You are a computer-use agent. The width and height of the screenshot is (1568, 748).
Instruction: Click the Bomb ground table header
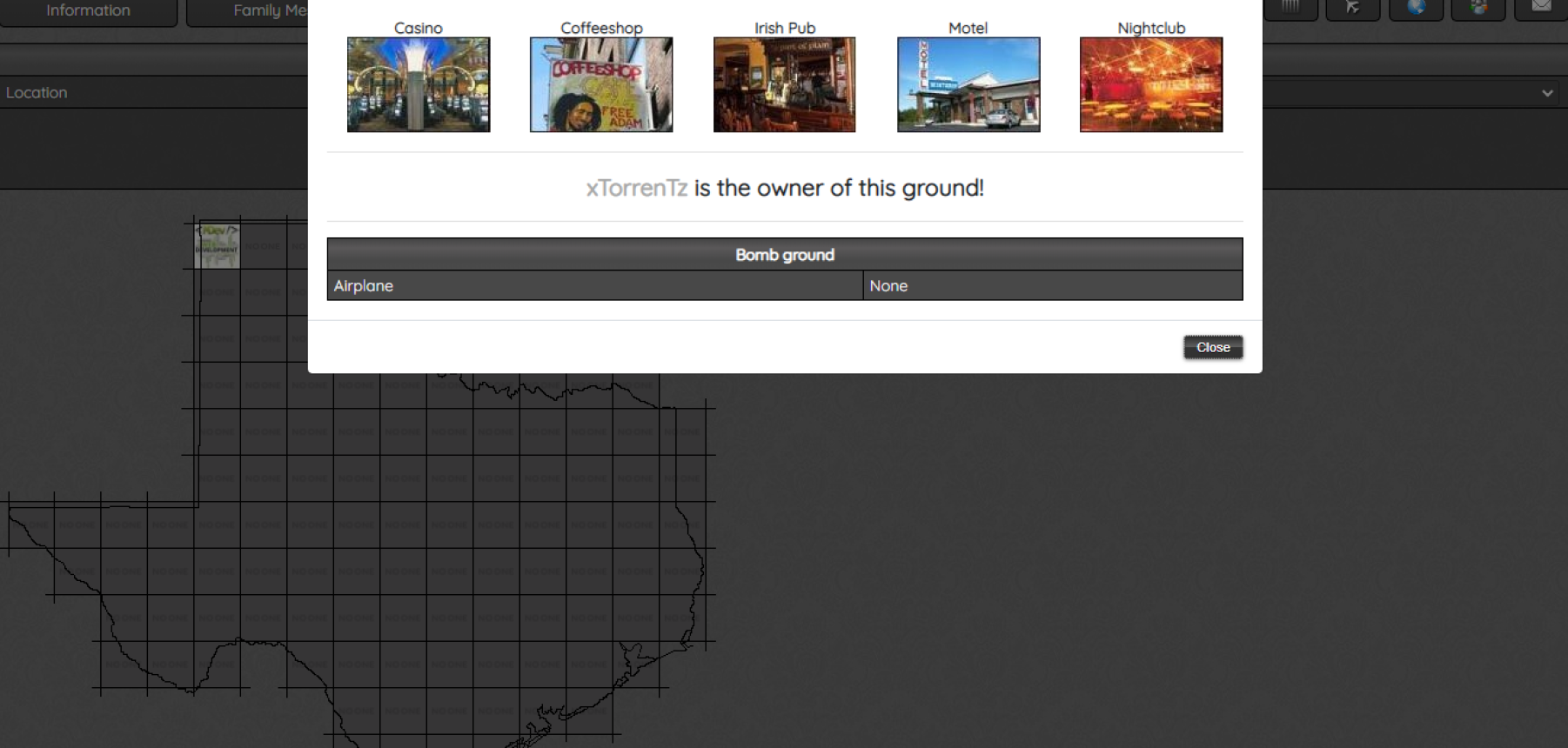784,255
